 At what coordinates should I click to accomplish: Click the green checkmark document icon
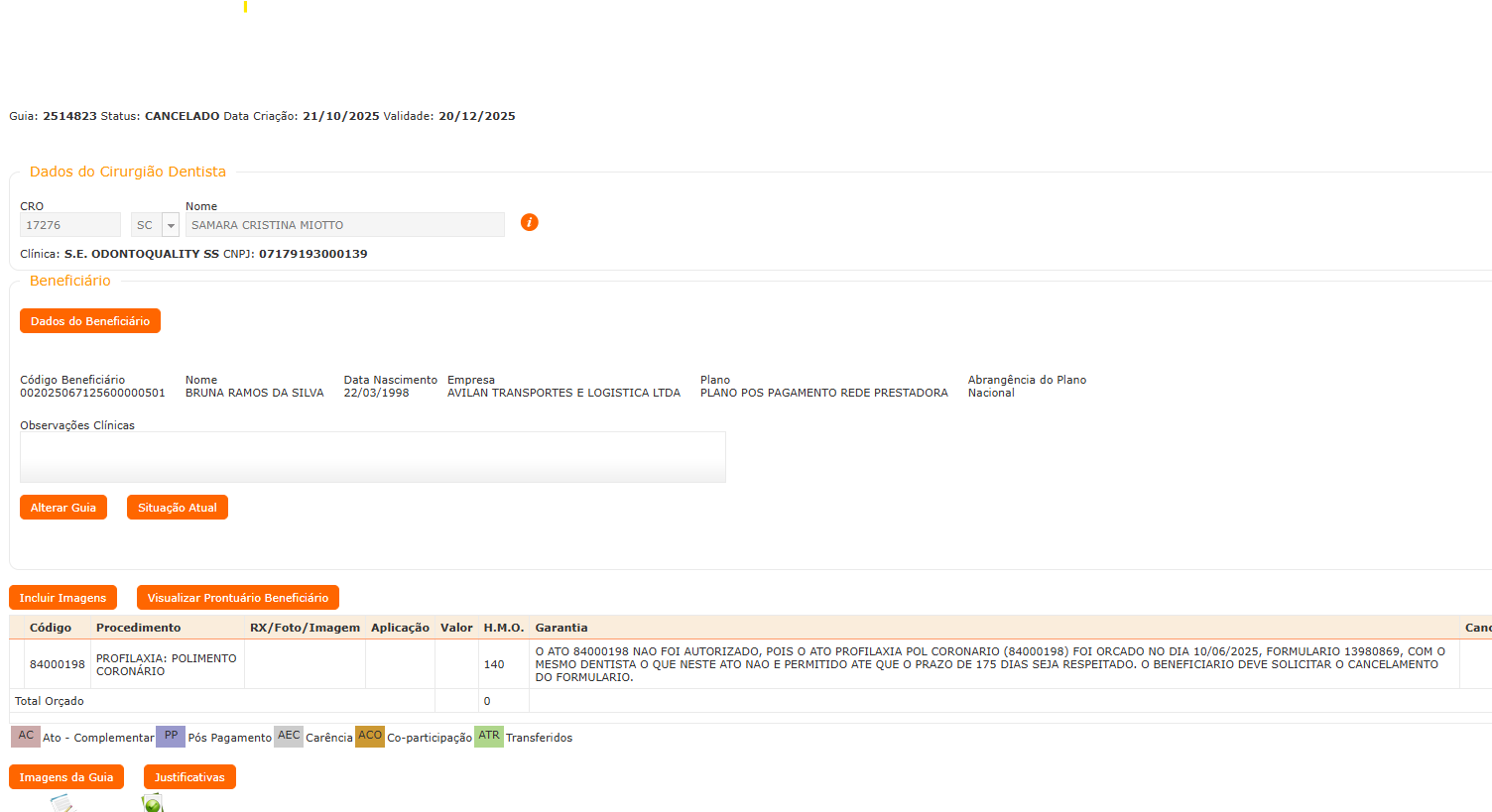pyautogui.click(x=152, y=803)
